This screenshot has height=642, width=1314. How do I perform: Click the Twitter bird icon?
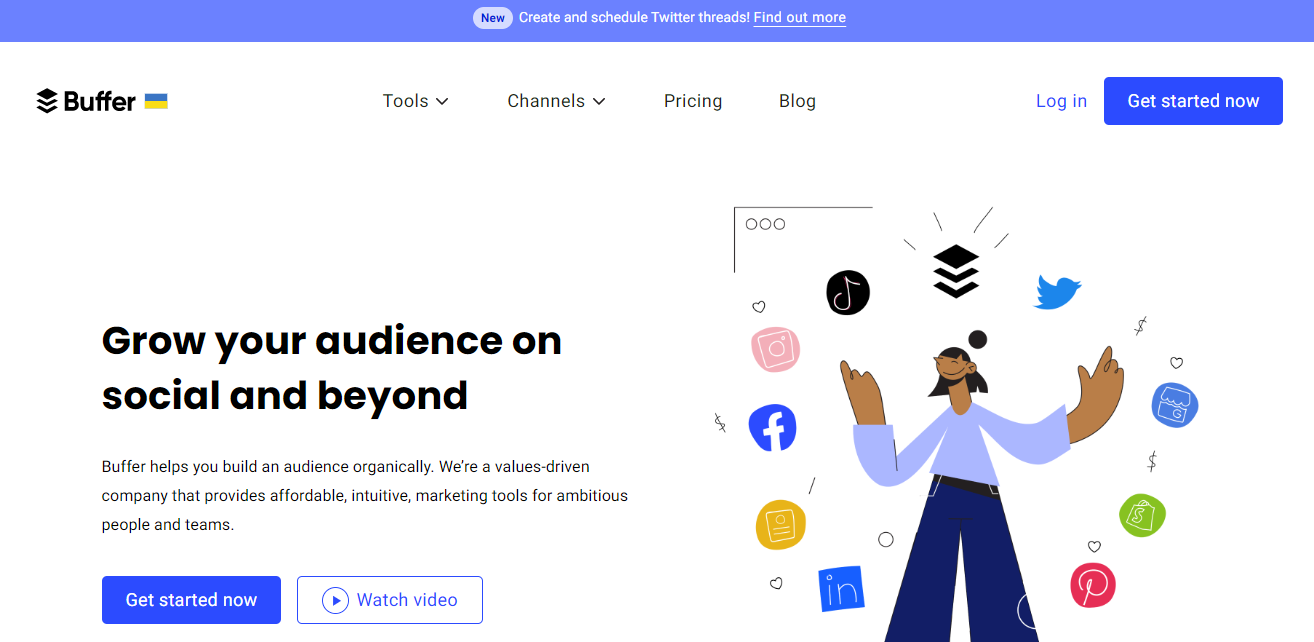click(1058, 292)
